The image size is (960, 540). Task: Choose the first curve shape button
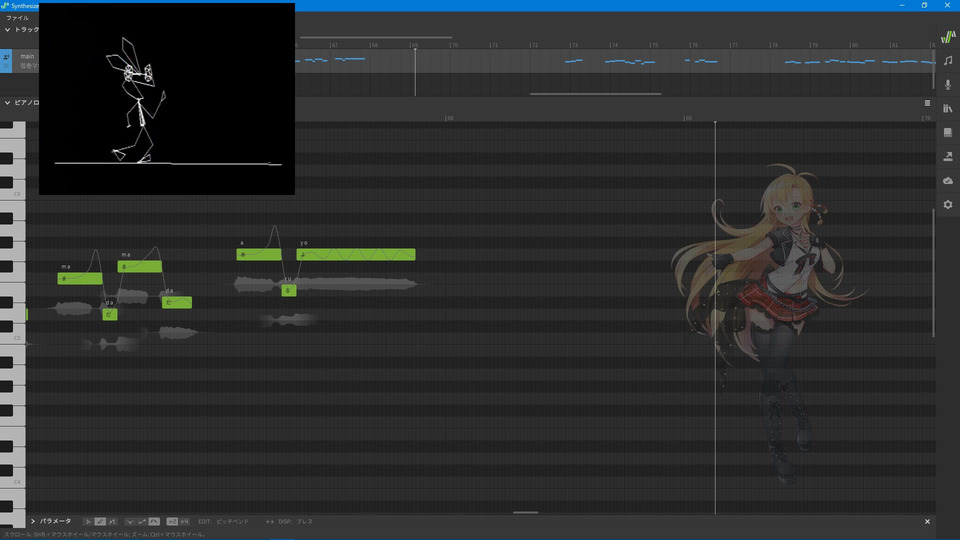[130, 522]
